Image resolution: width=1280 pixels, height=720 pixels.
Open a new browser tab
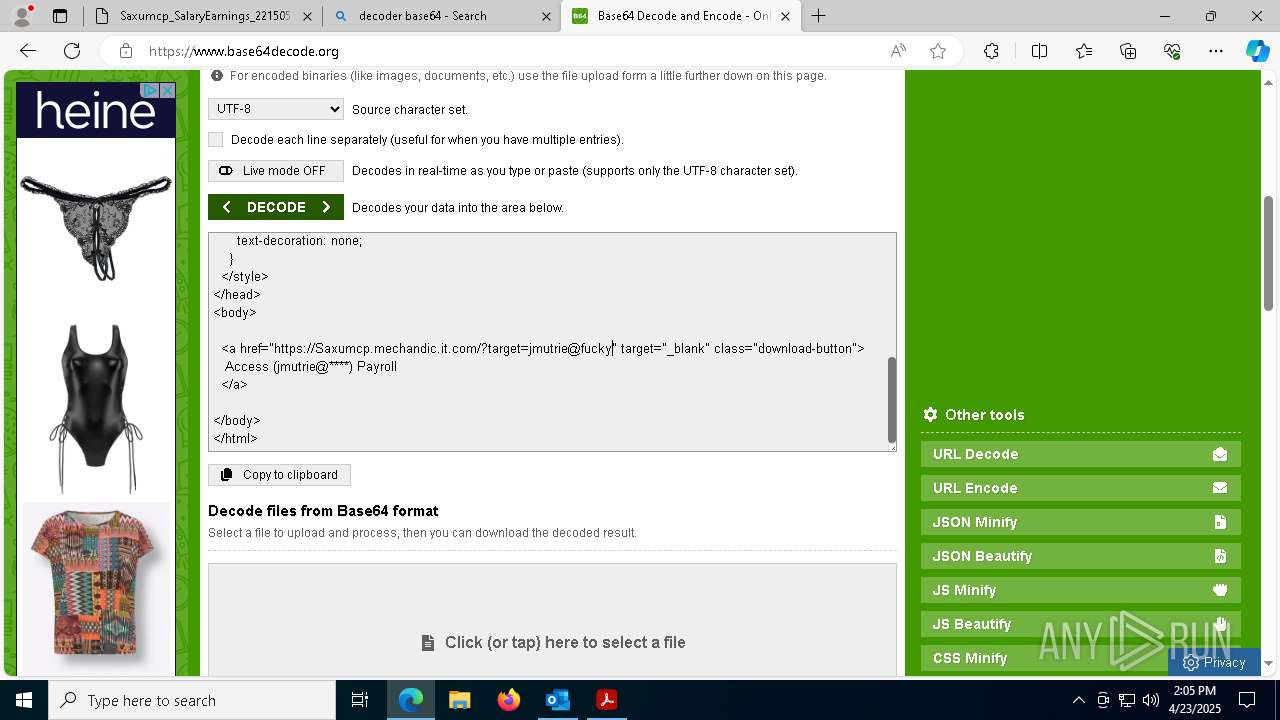click(819, 16)
